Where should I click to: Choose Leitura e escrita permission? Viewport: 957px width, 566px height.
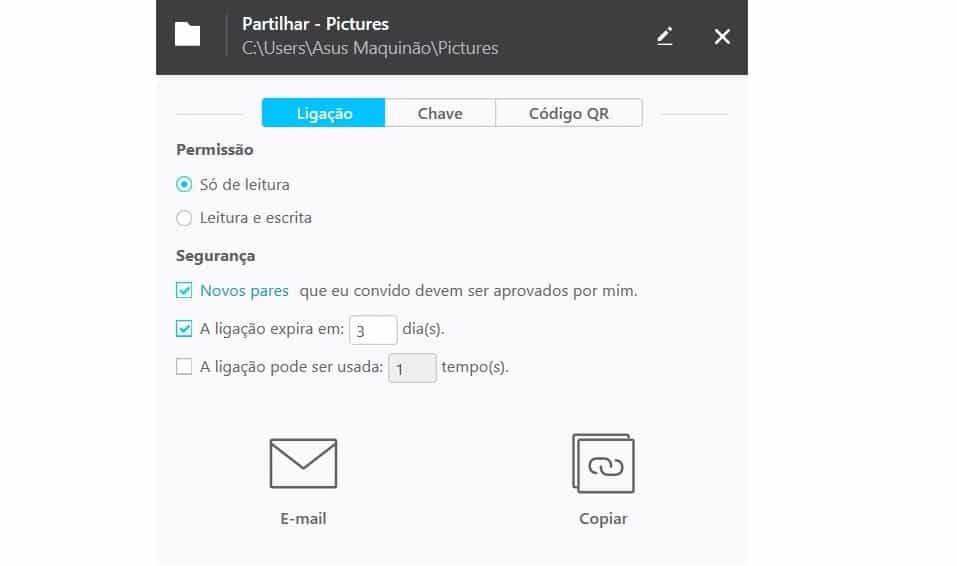point(184,218)
